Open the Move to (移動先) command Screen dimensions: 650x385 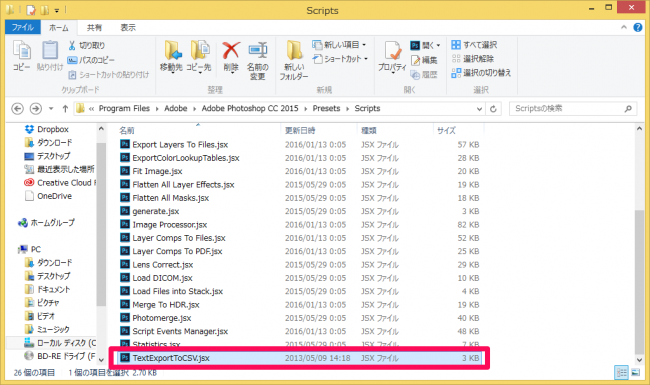[x=171, y=56]
